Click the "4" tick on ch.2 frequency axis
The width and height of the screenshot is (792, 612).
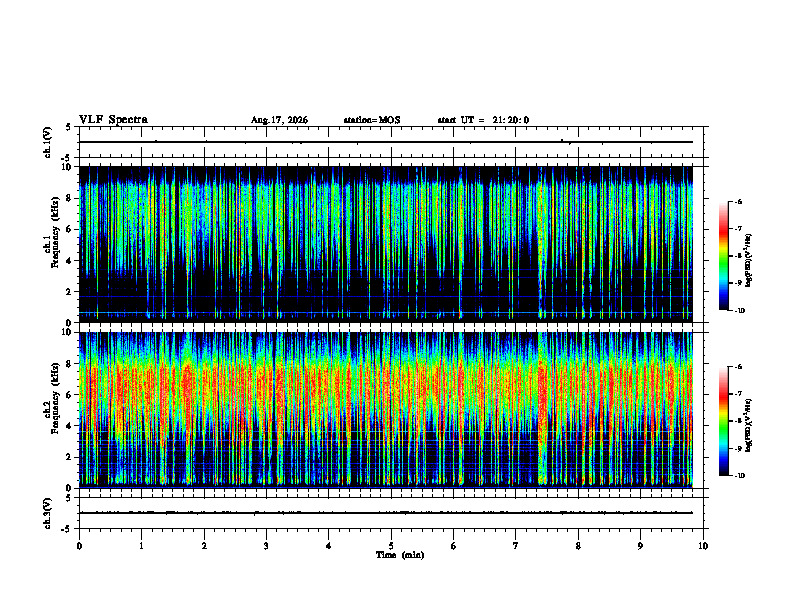(x=70, y=426)
